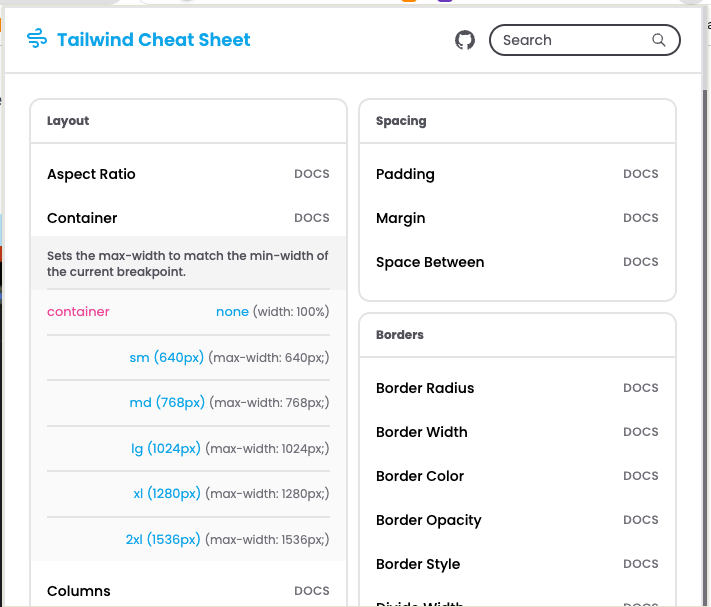The height and width of the screenshot is (607, 711).
Task: Click the pink 'container' class name
Action: 78,312
